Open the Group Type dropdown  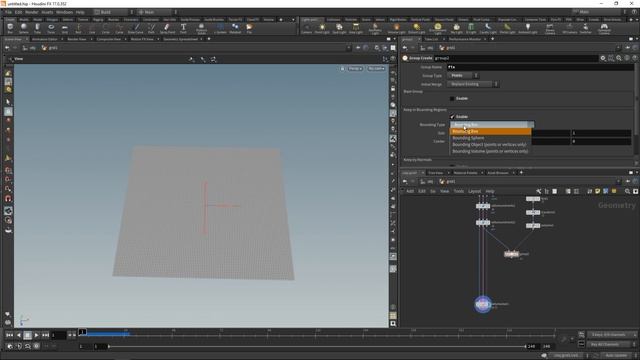click(463, 76)
